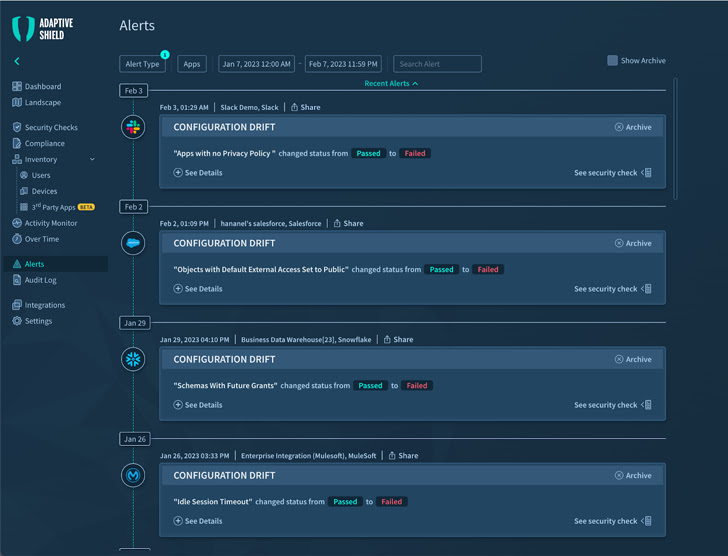Click "Idle Session Timeout" check name
The height and width of the screenshot is (556, 728).
[x=213, y=501]
